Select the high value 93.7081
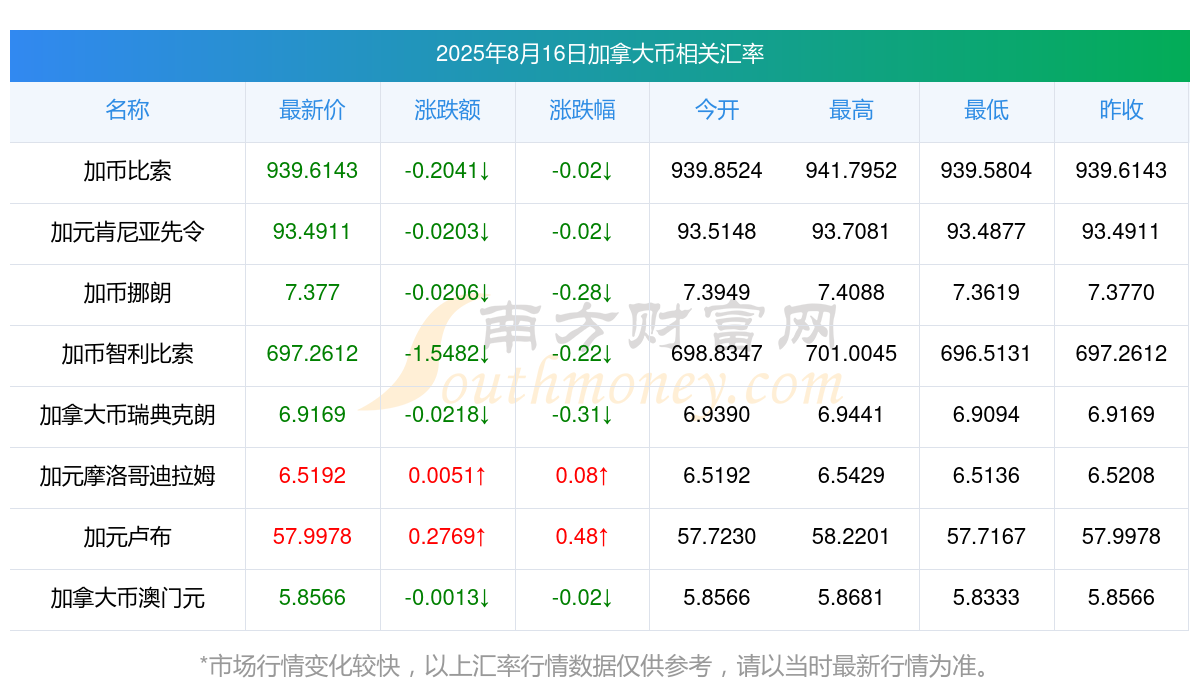Image resolution: width=1200 pixels, height=698 pixels. (x=851, y=232)
